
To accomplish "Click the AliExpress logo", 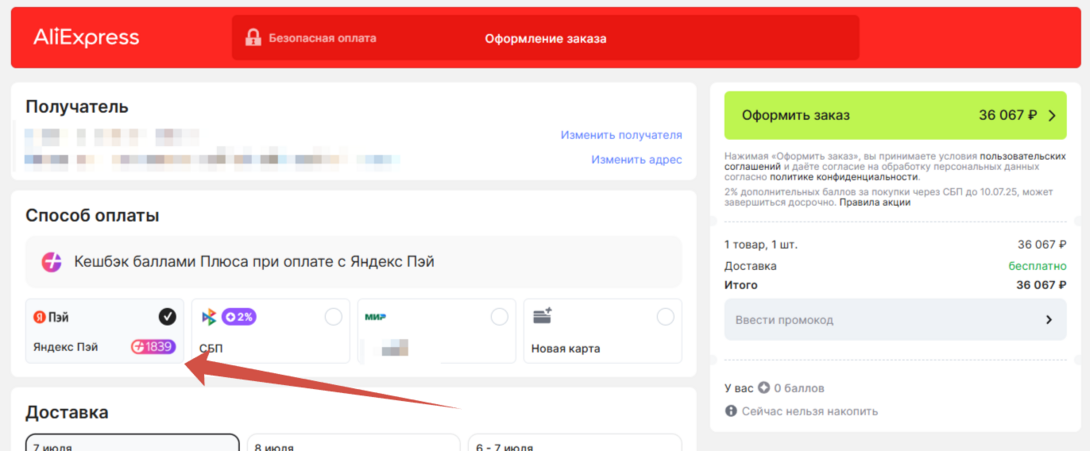I will (x=86, y=38).
